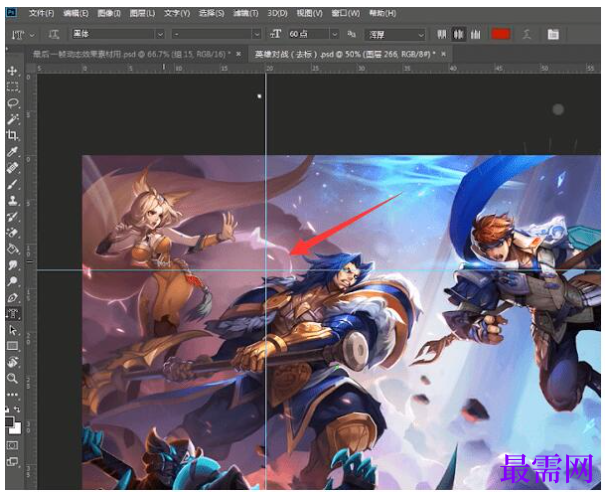Select the Smudge tool

(12, 265)
